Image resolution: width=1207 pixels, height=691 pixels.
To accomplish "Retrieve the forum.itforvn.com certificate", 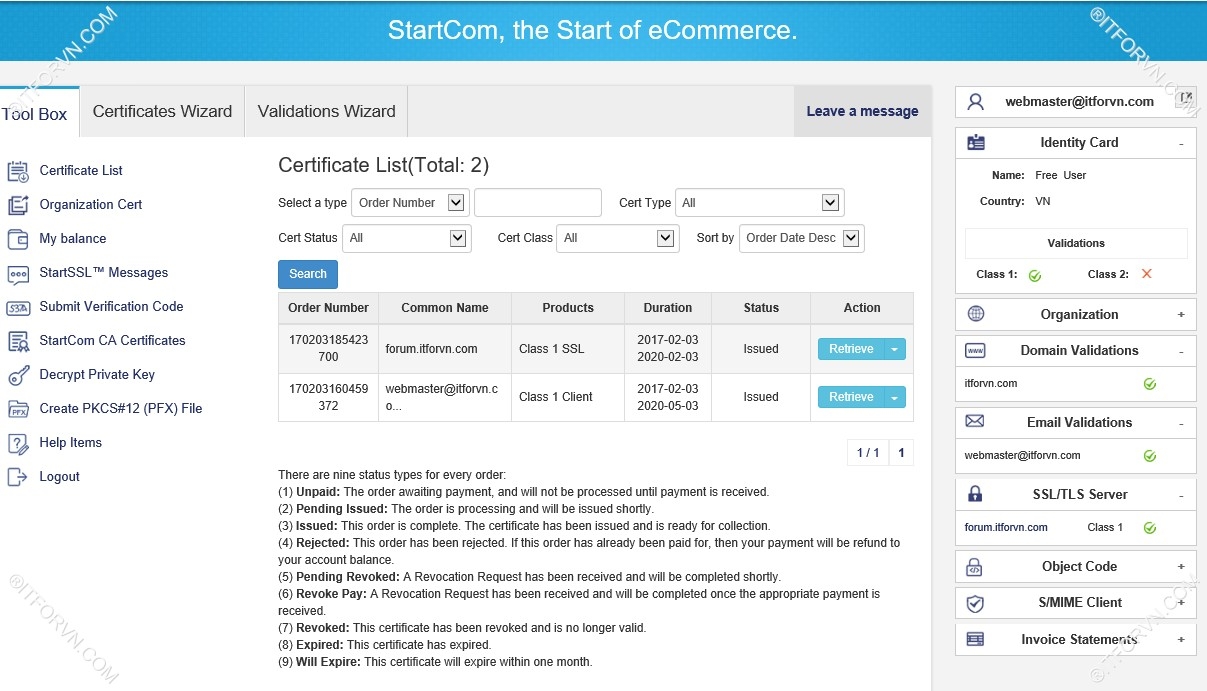I will 851,349.
